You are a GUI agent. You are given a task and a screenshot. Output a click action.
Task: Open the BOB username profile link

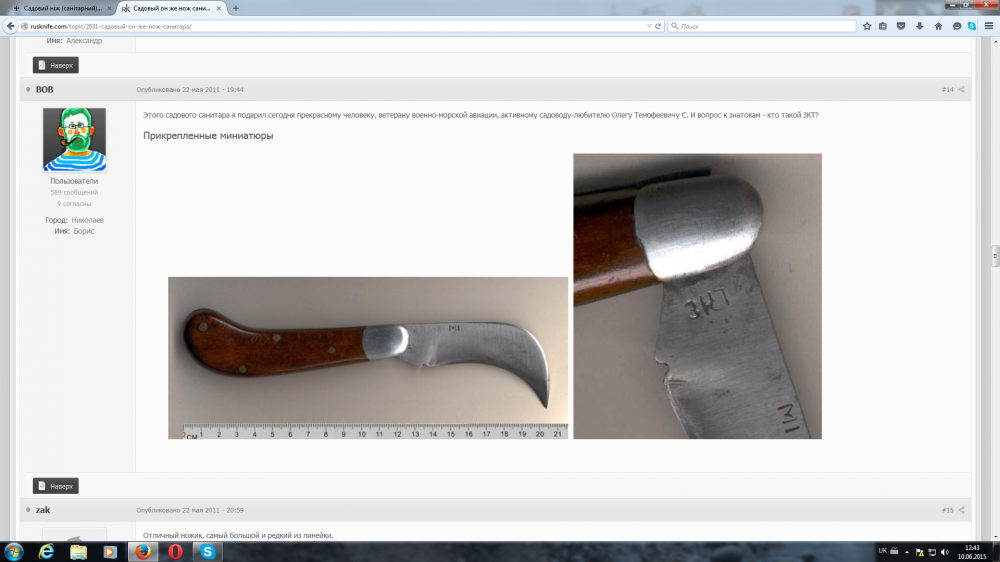(44, 90)
